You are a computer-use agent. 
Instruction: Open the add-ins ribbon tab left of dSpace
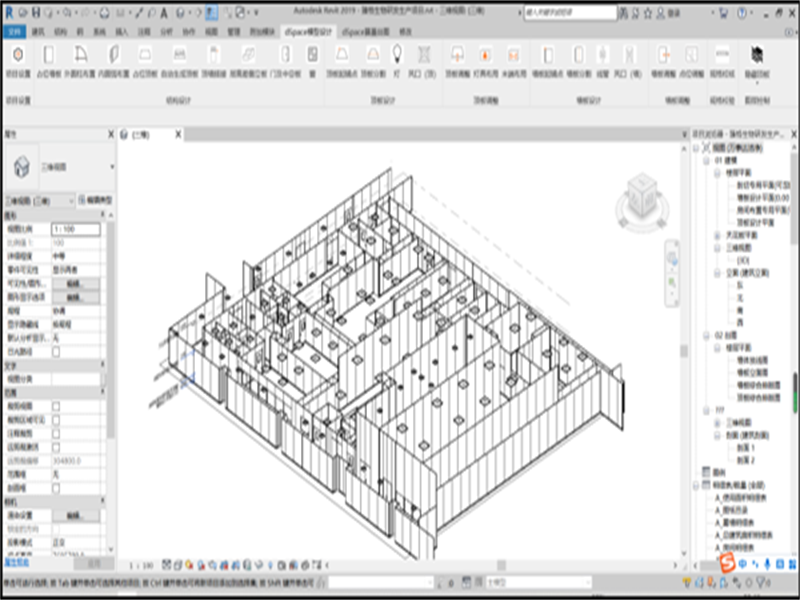[x=262, y=32]
